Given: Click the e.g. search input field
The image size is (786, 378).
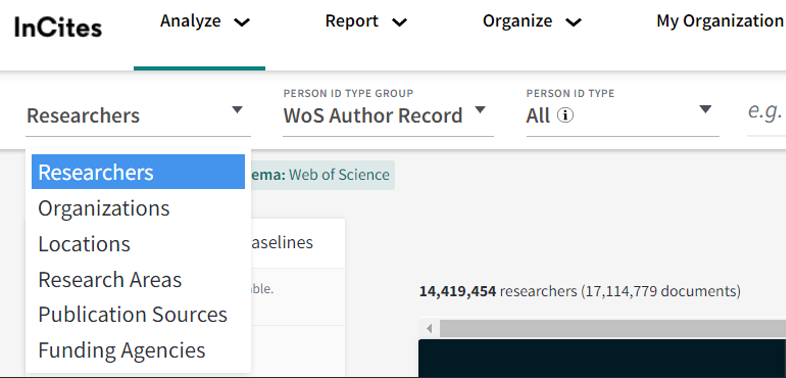Looking at the screenshot, I should pos(766,112).
